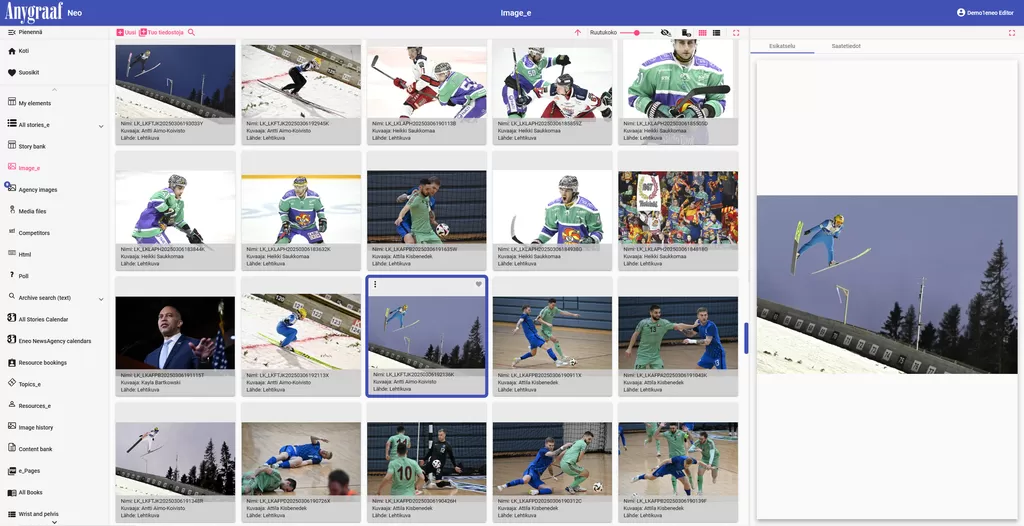Expand Archive search (text) chevron
Viewport: 1024px width, 526px height.
click(x=101, y=299)
